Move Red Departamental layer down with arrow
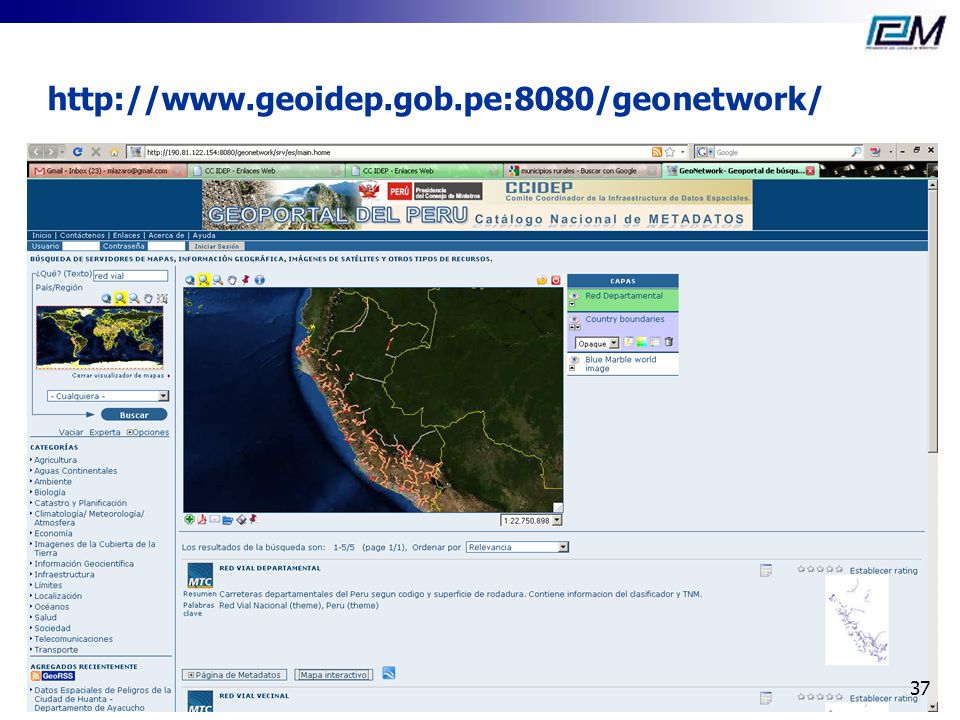Image resolution: width=960 pixels, height=720 pixels. point(572,304)
